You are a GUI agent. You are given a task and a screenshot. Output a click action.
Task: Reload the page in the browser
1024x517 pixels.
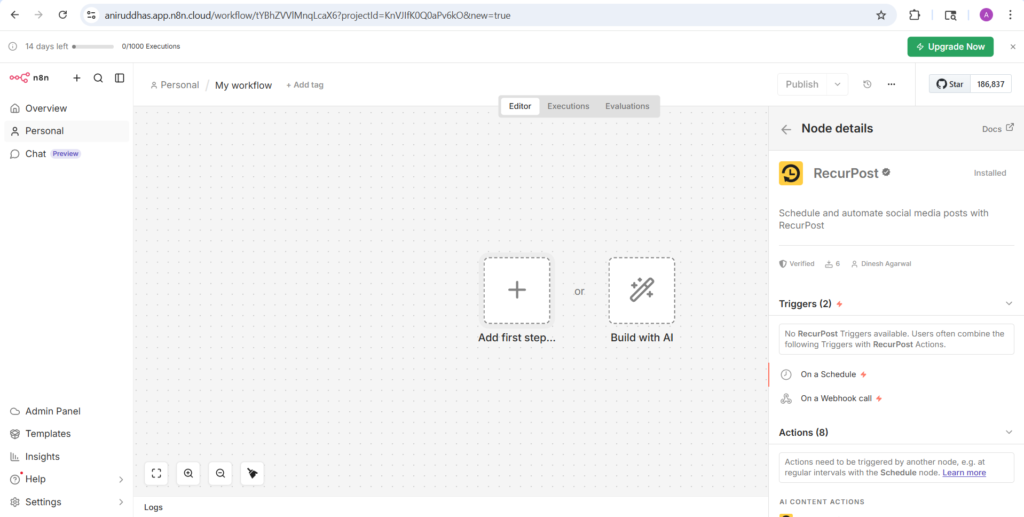pyautogui.click(x=63, y=15)
